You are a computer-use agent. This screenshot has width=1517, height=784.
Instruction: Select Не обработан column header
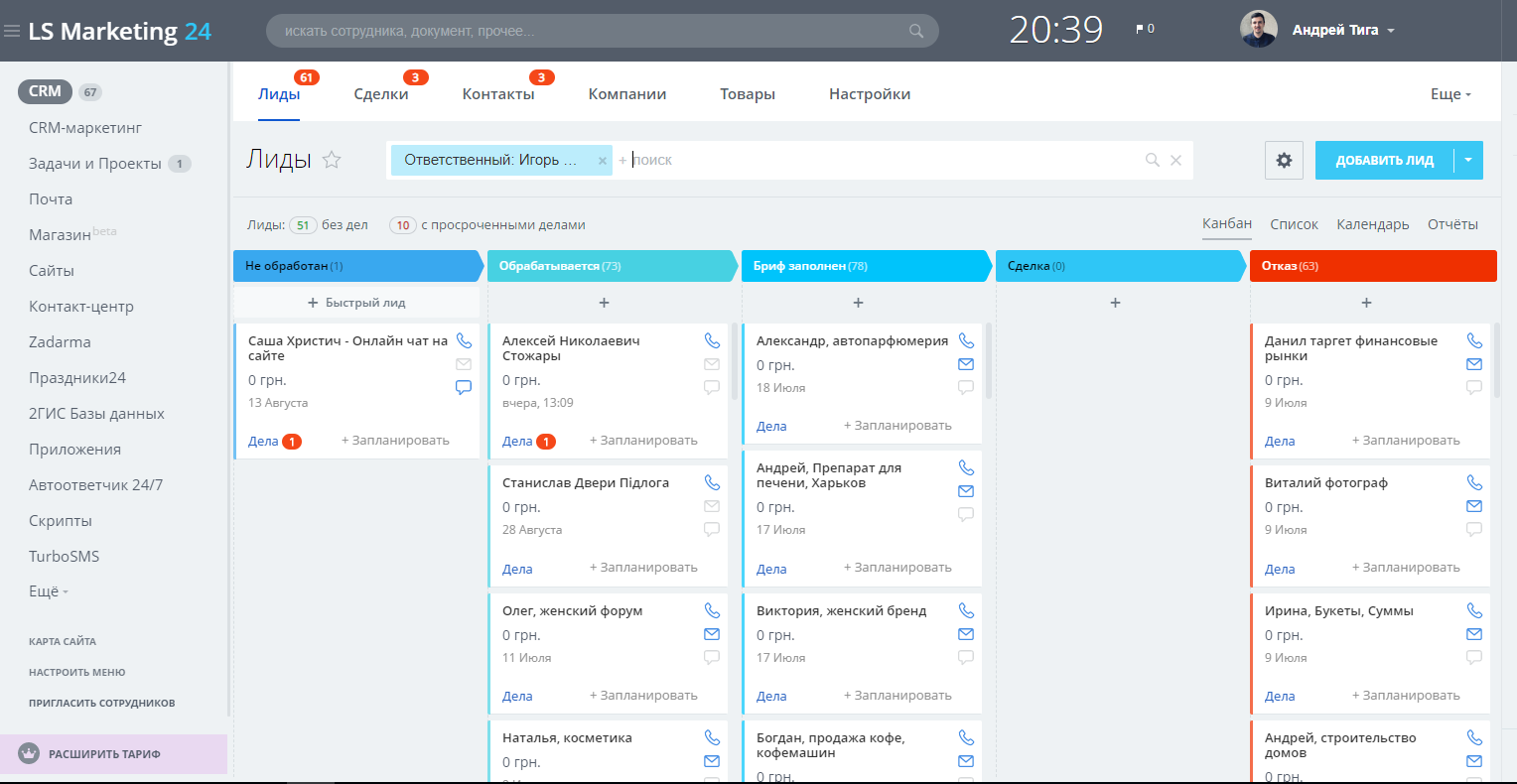[x=357, y=266]
